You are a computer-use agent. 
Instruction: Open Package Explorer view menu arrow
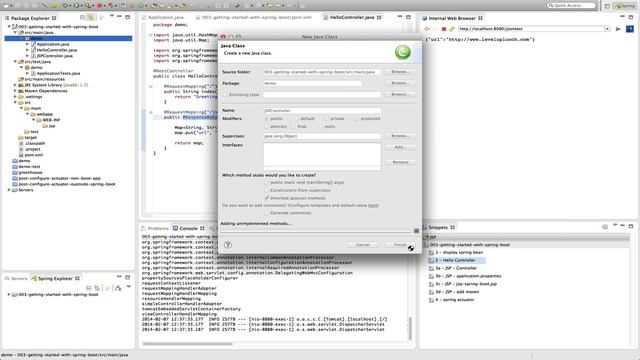click(x=111, y=16)
